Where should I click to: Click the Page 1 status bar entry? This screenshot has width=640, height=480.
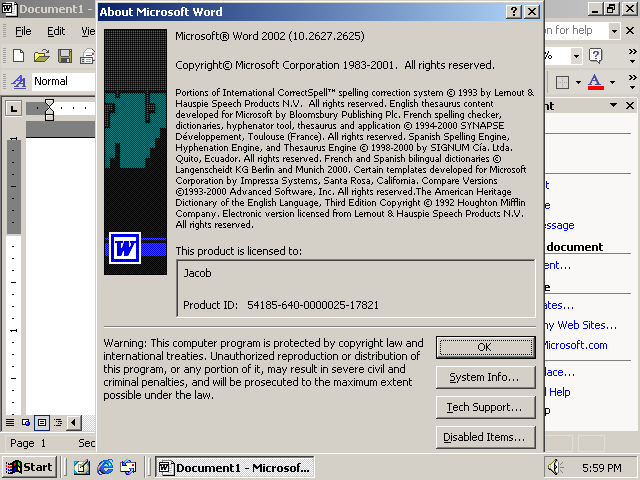coord(28,443)
